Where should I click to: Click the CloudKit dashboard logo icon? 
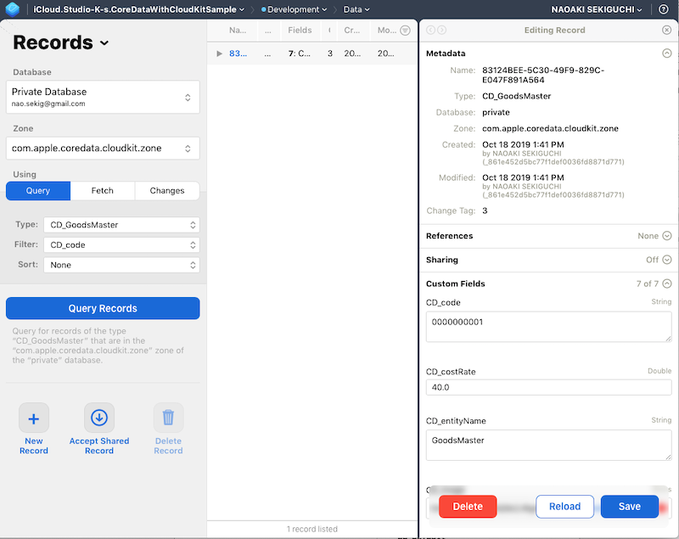click(x=12, y=9)
